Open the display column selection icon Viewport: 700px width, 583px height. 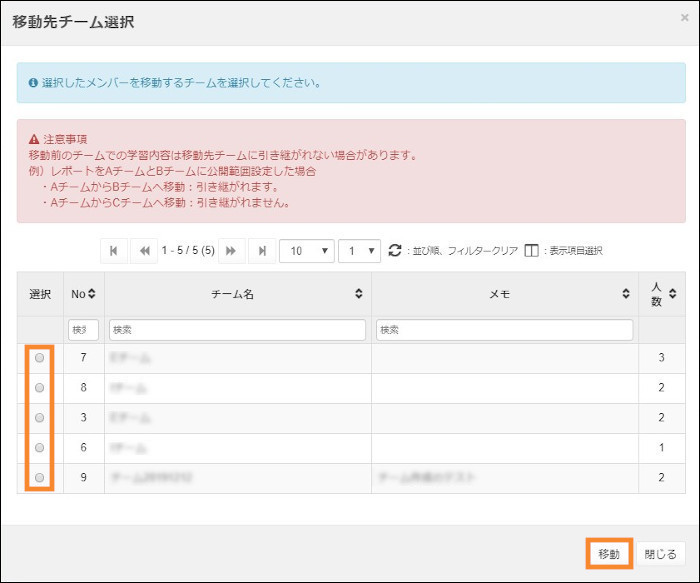(x=532, y=250)
